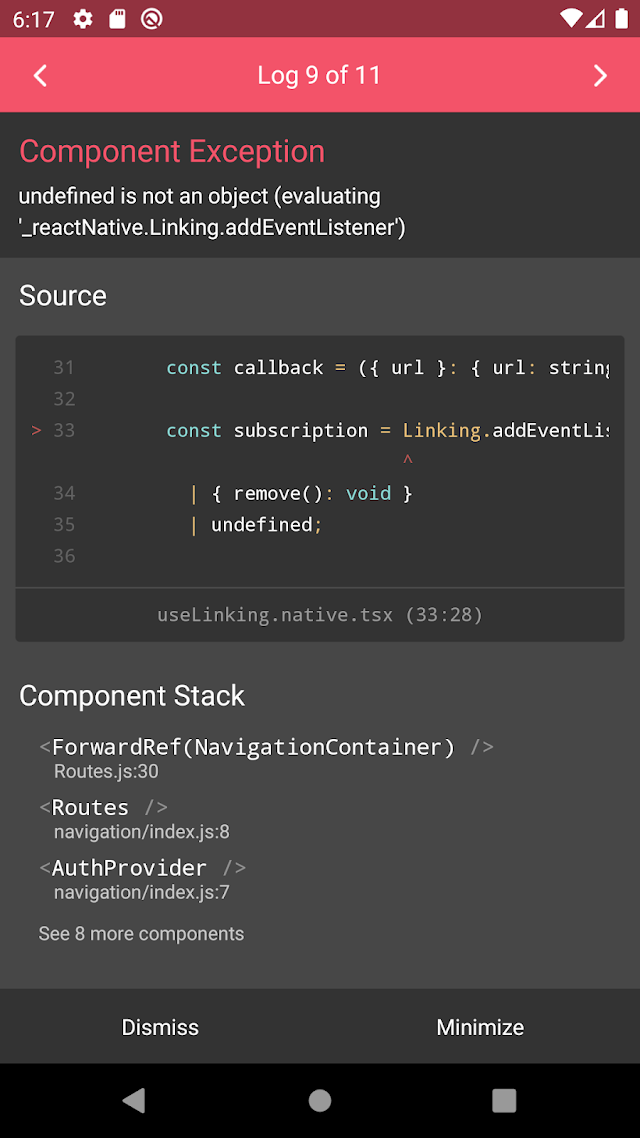Minimize the LogBox error screen
This screenshot has height=1138, width=640.
[480, 1027]
